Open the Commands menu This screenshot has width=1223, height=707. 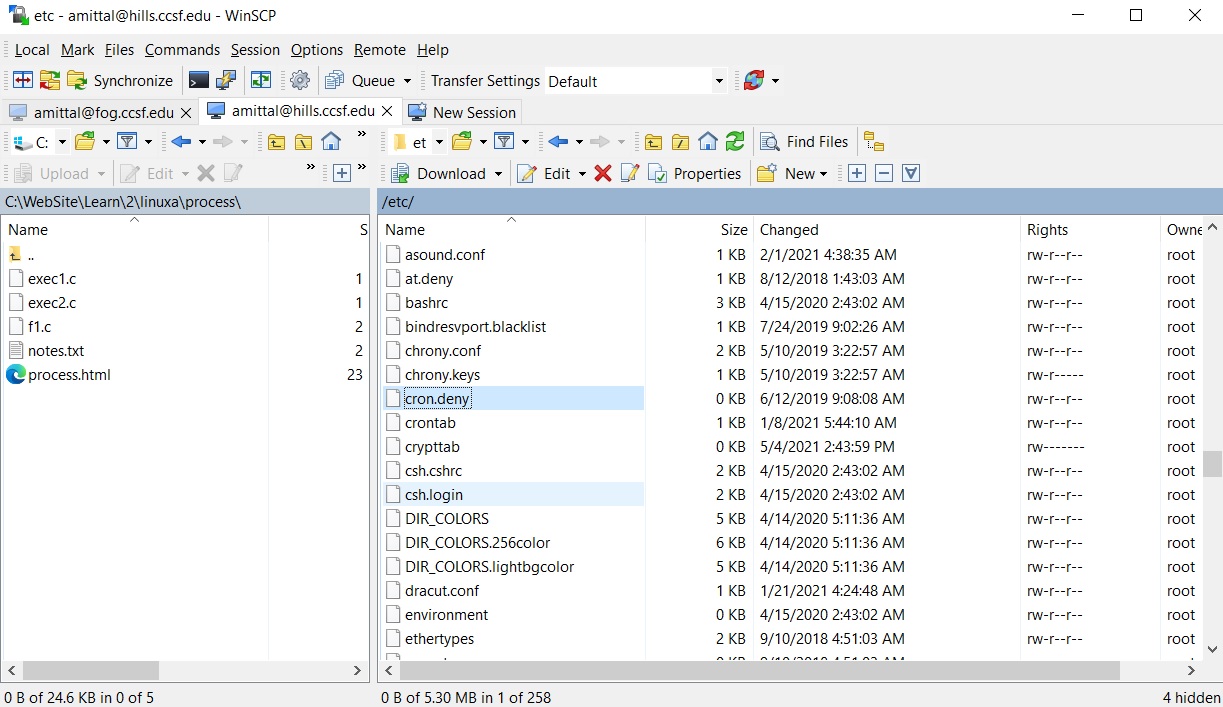click(182, 50)
